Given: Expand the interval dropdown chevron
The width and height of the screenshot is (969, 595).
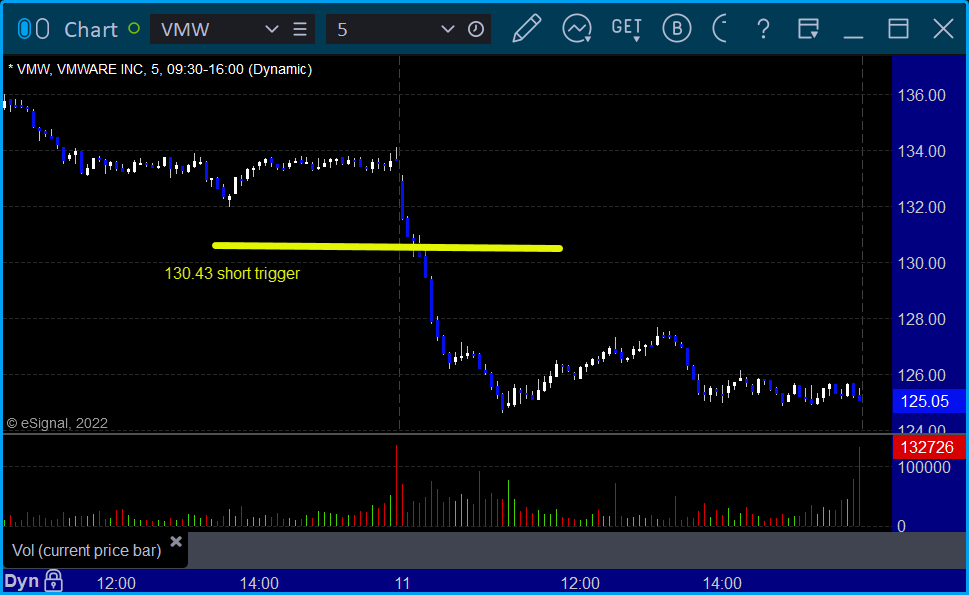Looking at the screenshot, I should (x=447, y=29).
